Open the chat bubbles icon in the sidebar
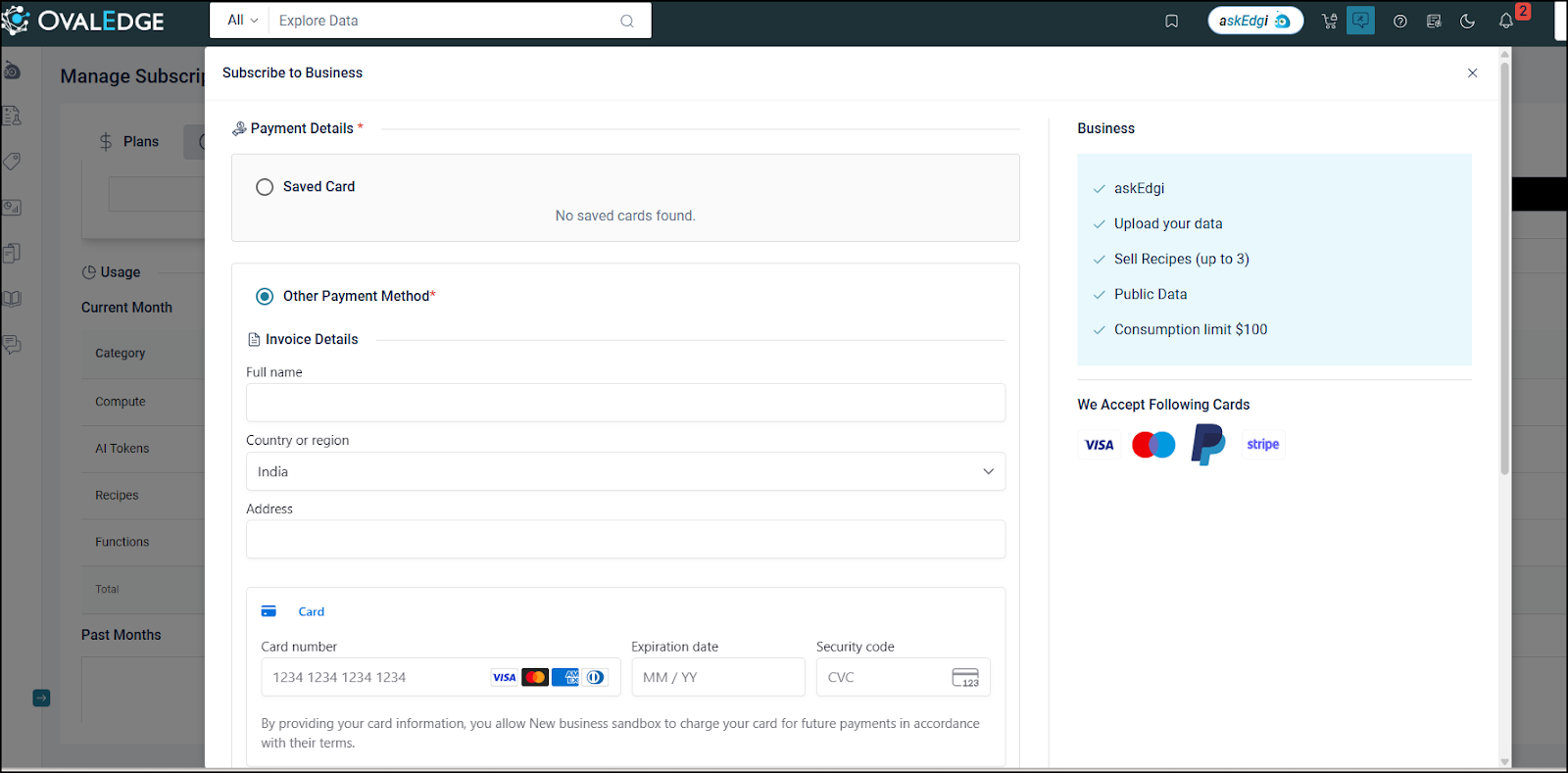 point(12,345)
